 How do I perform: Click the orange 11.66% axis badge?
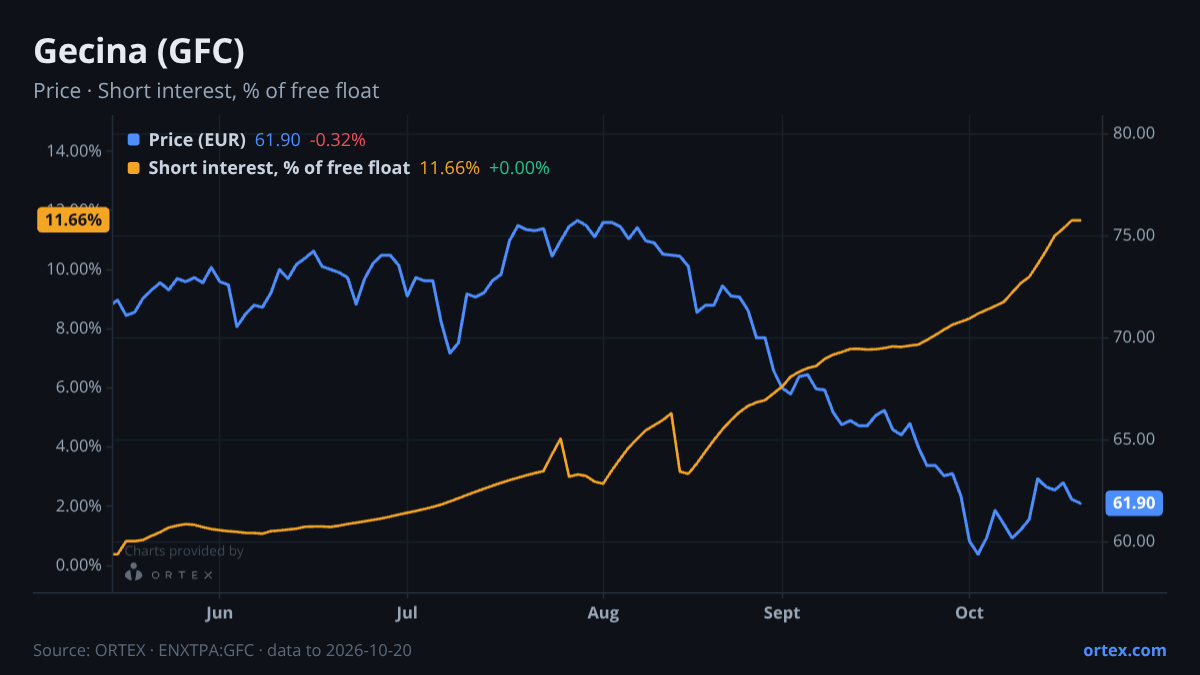pos(74,220)
